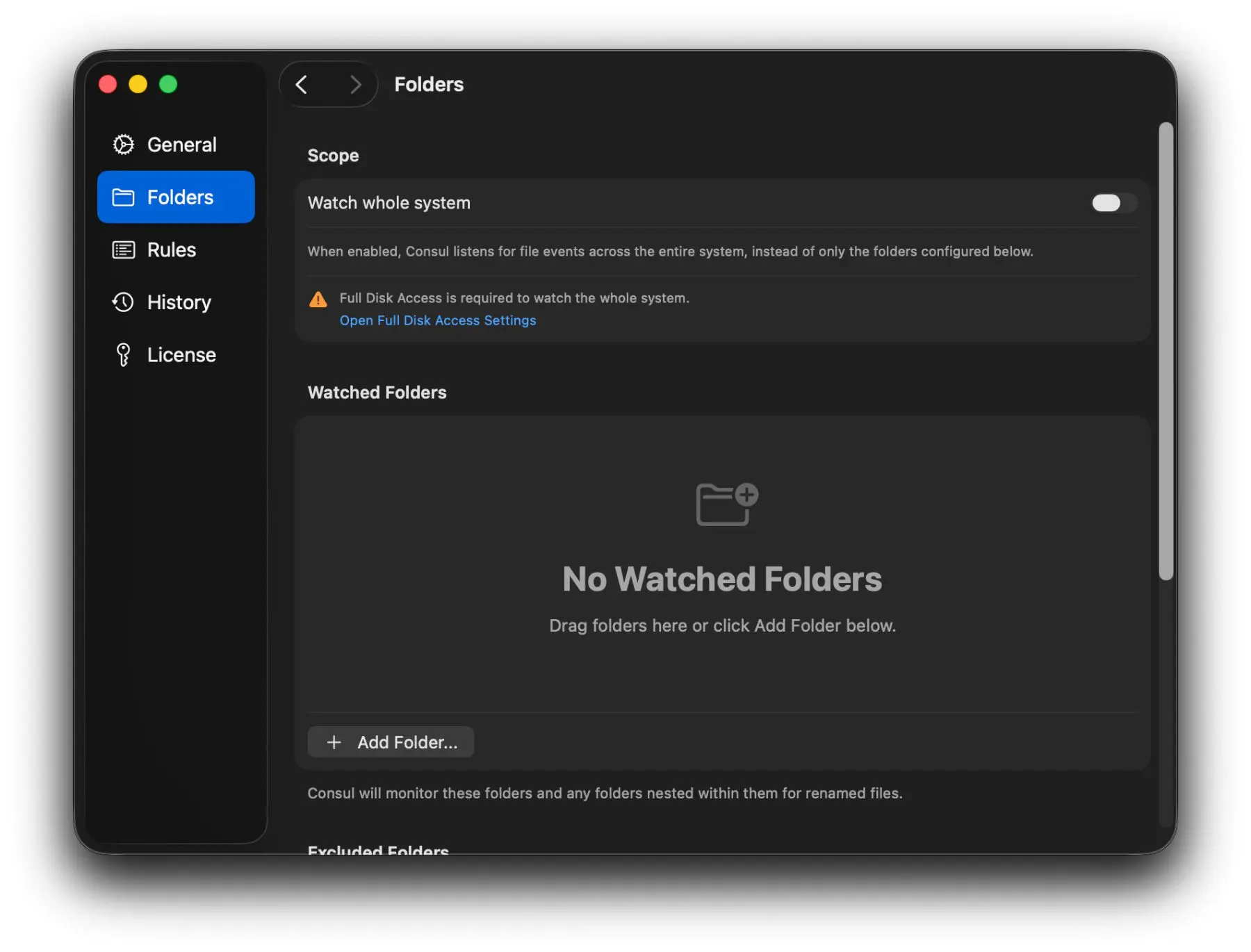Go forward using the right chevron
This screenshot has height=952, width=1251.
point(355,85)
